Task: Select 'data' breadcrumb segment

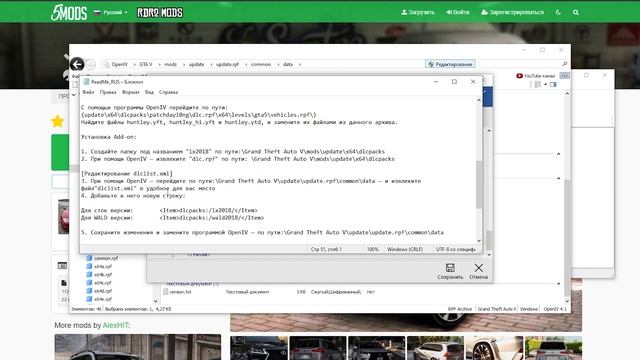Action: click(x=288, y=64)
